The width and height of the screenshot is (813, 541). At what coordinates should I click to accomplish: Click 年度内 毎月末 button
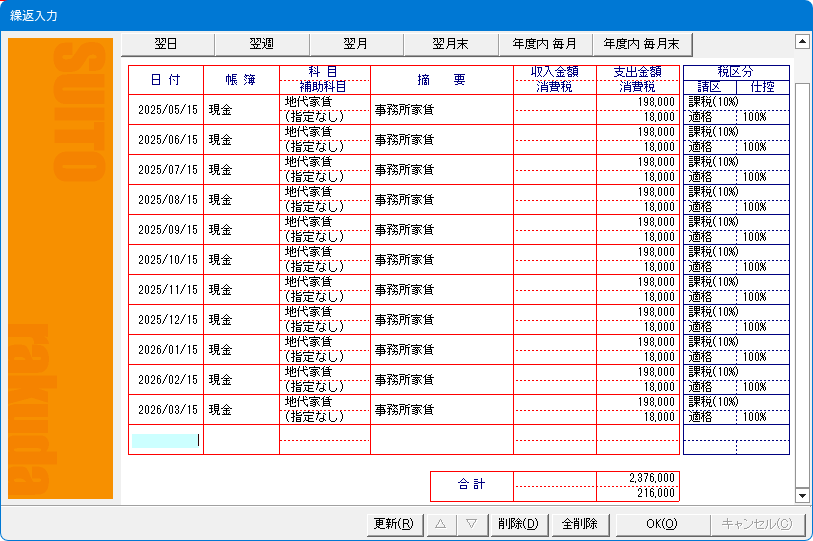(641, 44)
